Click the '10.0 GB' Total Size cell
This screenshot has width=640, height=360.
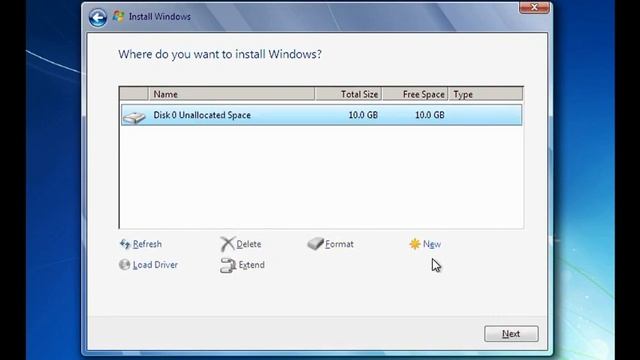[363, 115]
